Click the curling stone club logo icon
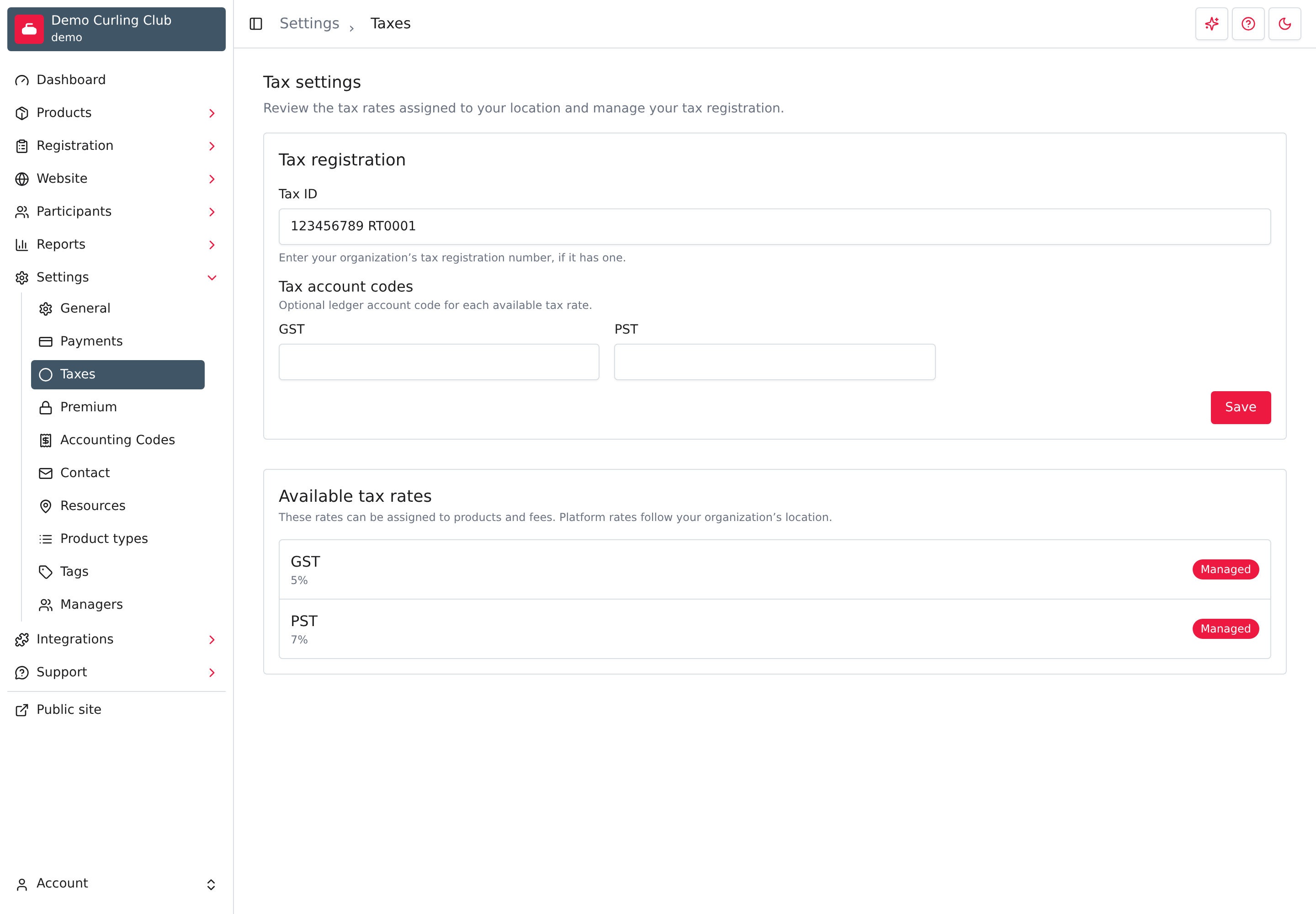 coord(29,29)
